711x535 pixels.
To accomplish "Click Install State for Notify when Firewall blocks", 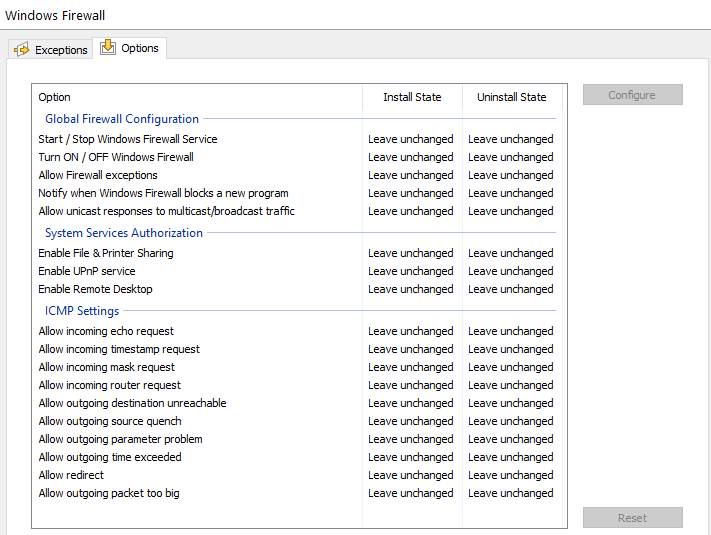I will tap(411, 193).
